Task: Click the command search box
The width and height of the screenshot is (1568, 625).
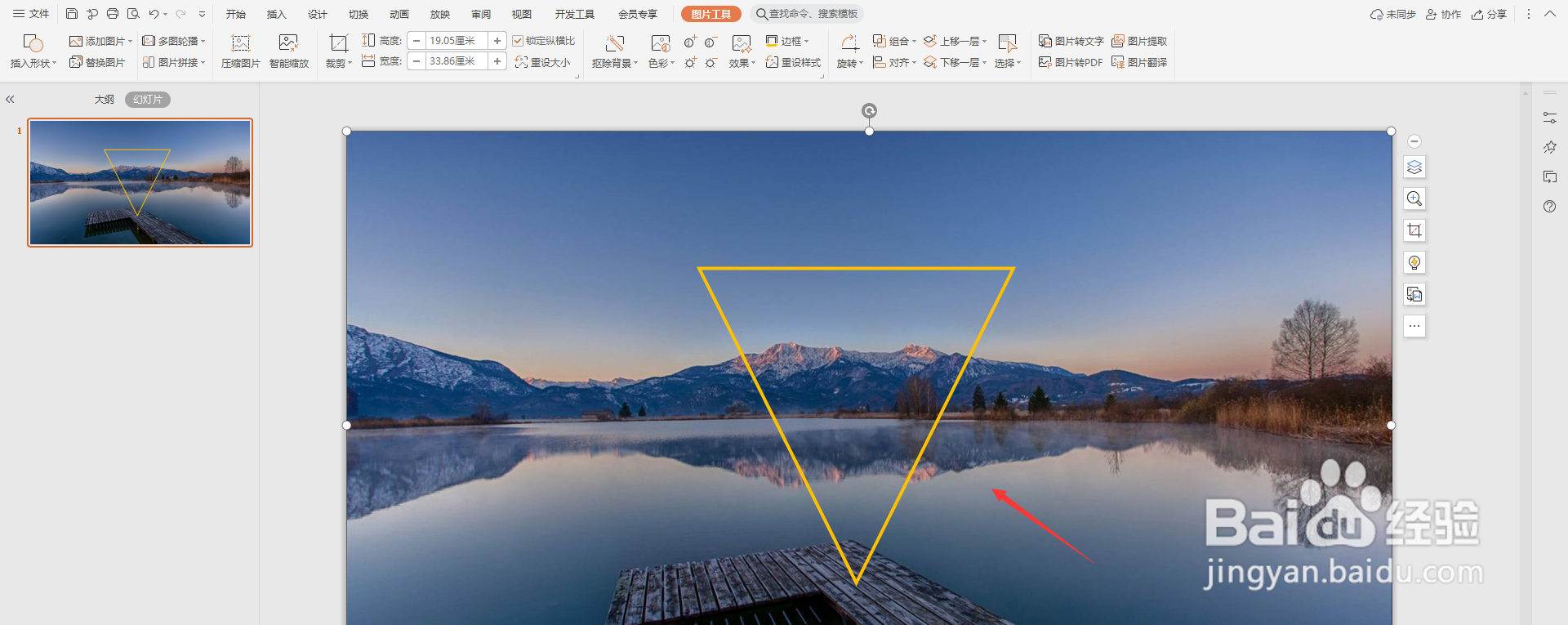Action: click(x=807, y=14)
